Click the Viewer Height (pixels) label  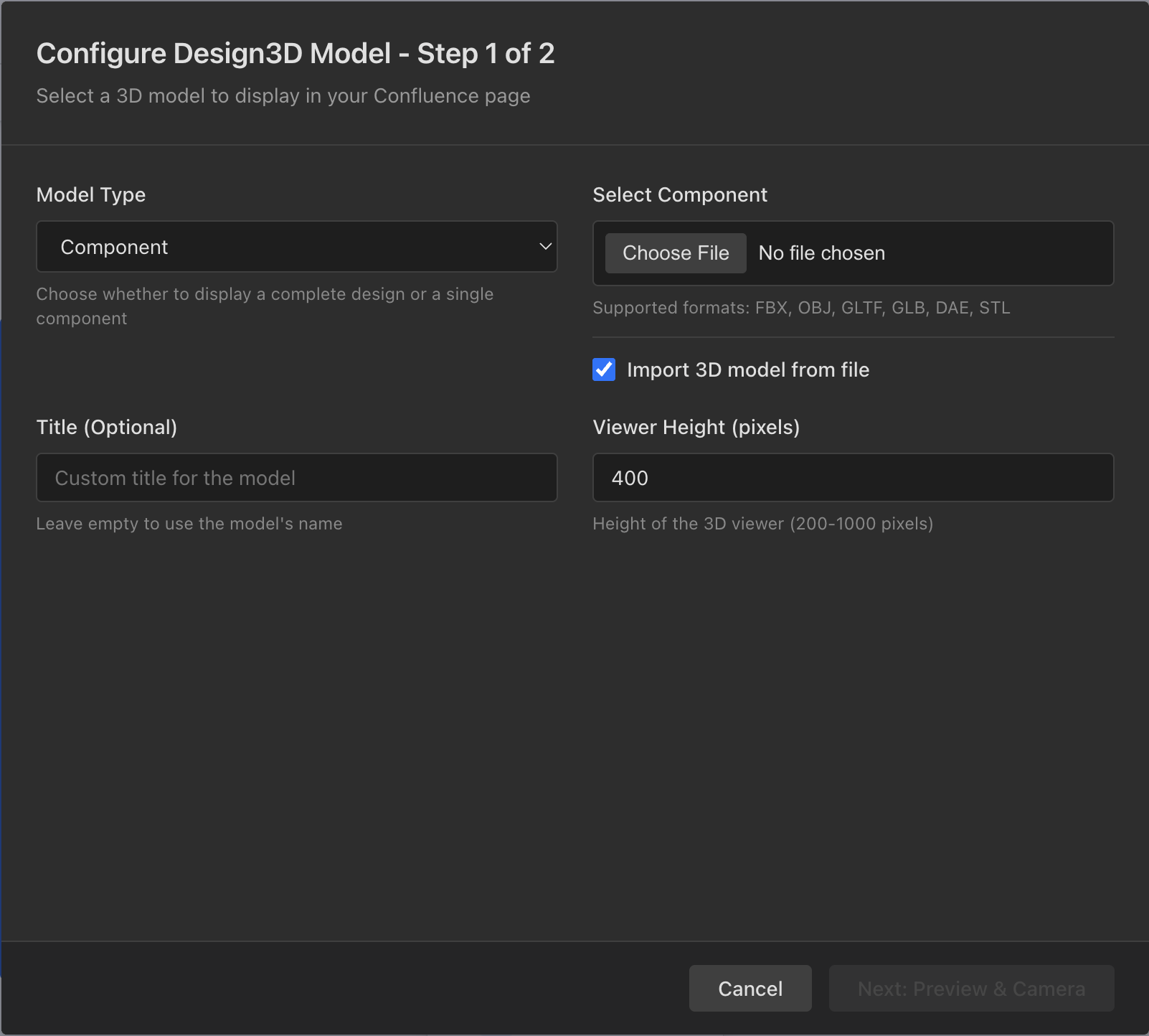point(696,427)
